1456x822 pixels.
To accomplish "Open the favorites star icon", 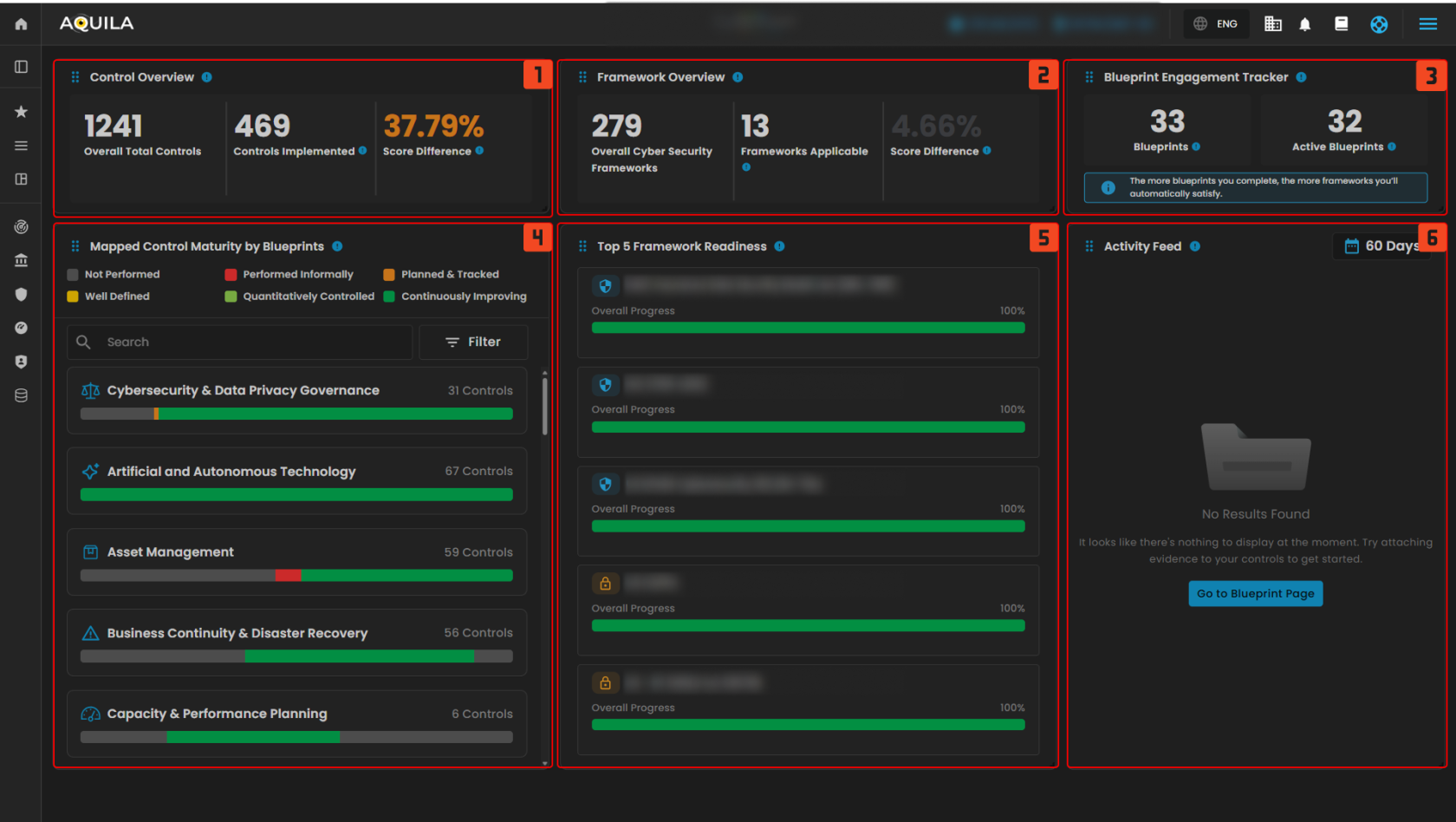I will click(x=21, y=112).
